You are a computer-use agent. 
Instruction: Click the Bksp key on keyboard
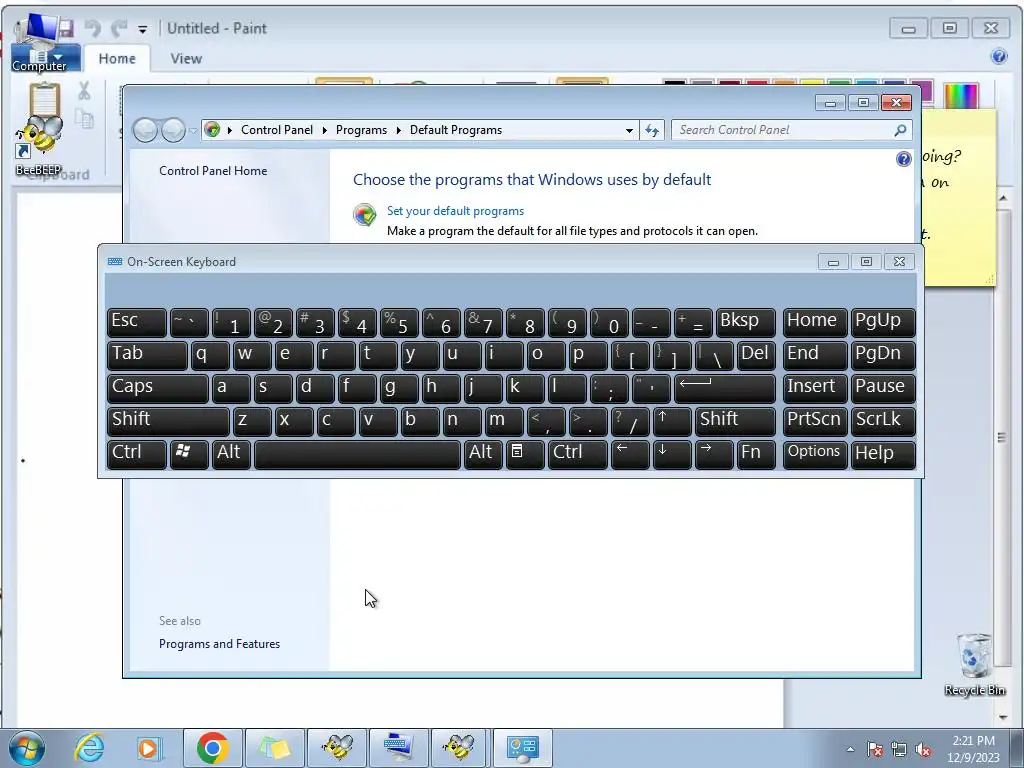(746, 323)
